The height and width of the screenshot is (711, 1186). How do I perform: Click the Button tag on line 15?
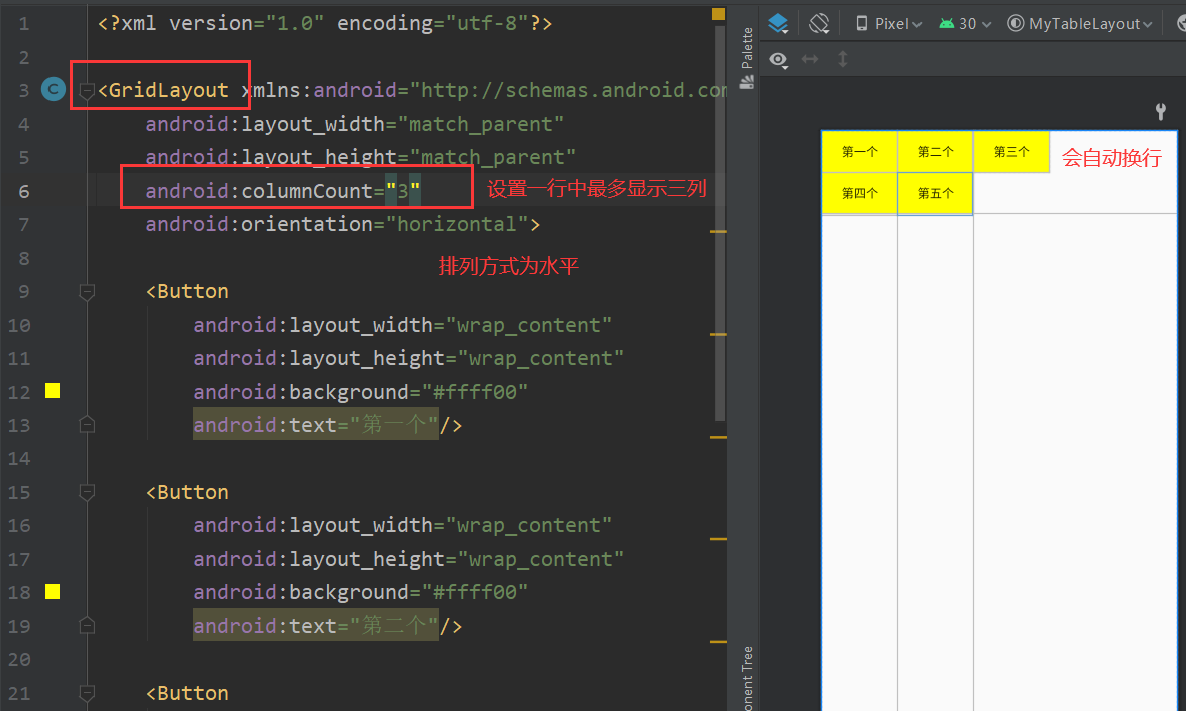click(187, 492)
